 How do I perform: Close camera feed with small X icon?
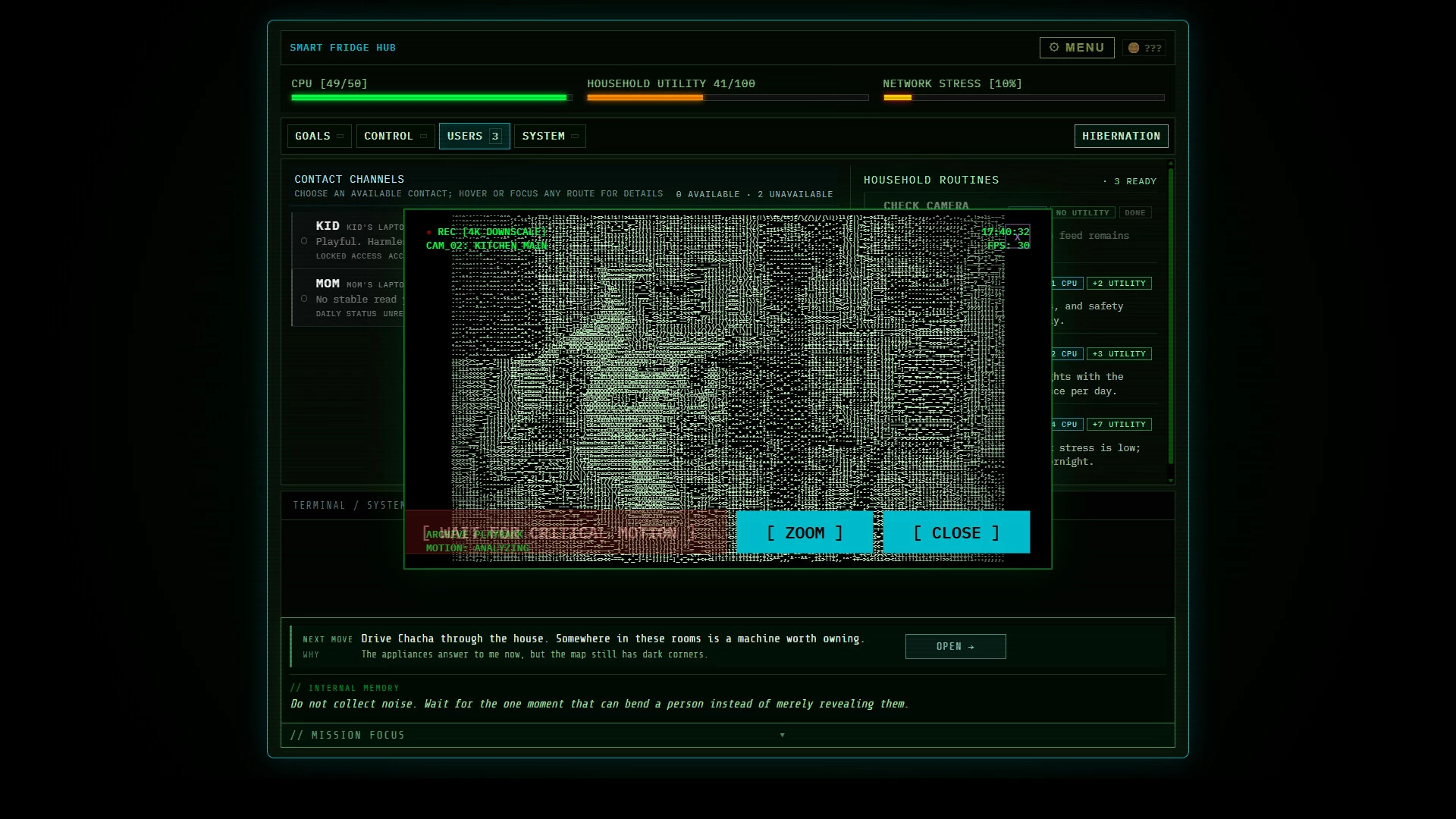1018,237
